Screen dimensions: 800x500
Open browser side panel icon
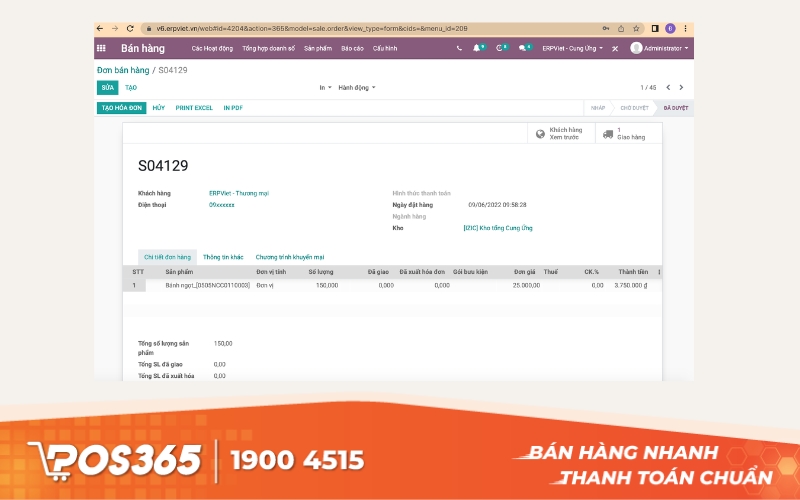(655, 29)
